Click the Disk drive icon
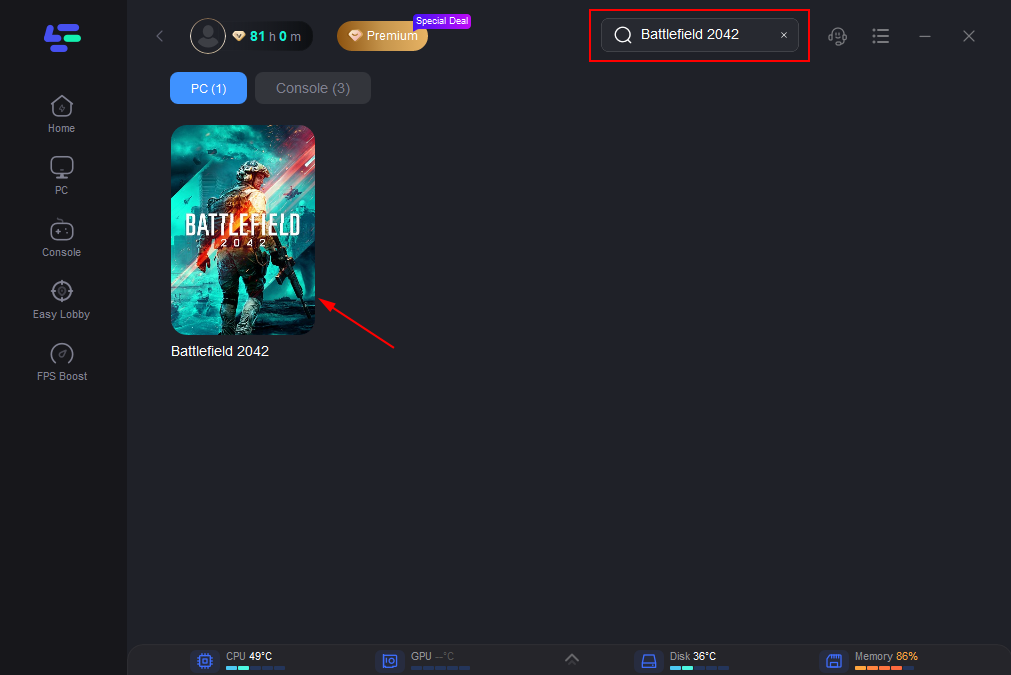1011x675 pixels. tap(649, 661)
